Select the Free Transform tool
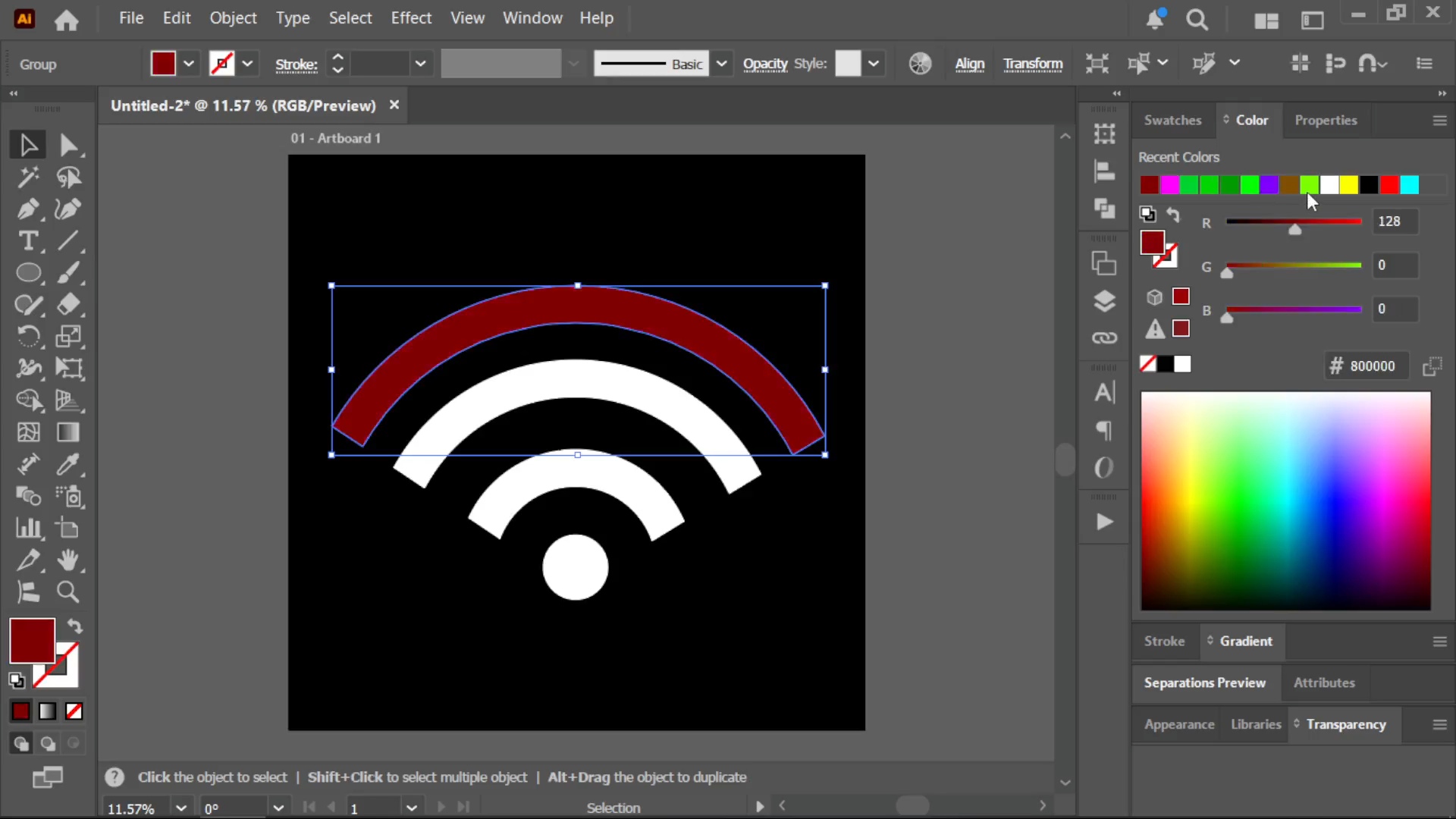This screenshot has width=1456, height=819. pyautogui.click(x=68, y=369)
